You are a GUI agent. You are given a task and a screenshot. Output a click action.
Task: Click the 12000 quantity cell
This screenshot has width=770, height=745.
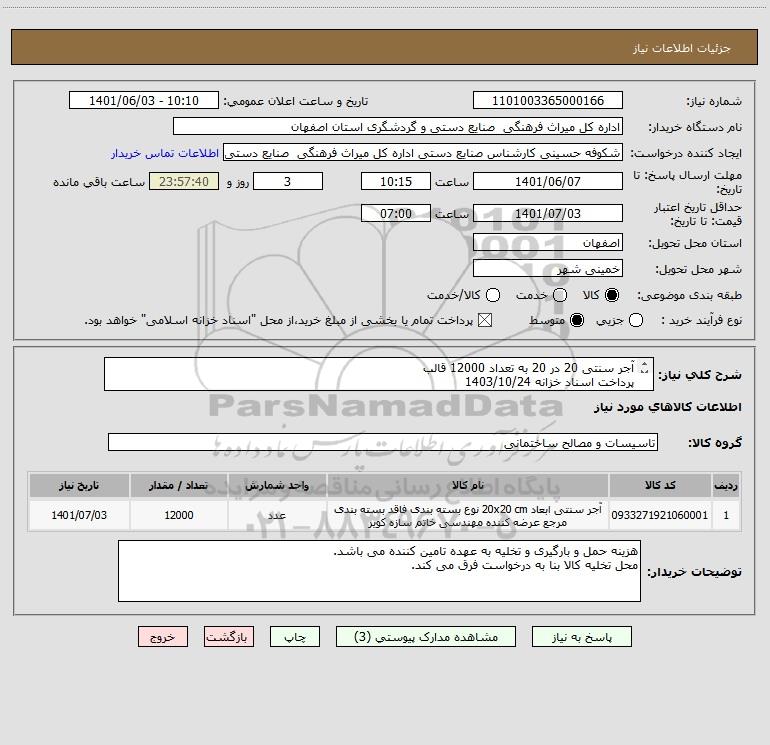pos(179,515)
